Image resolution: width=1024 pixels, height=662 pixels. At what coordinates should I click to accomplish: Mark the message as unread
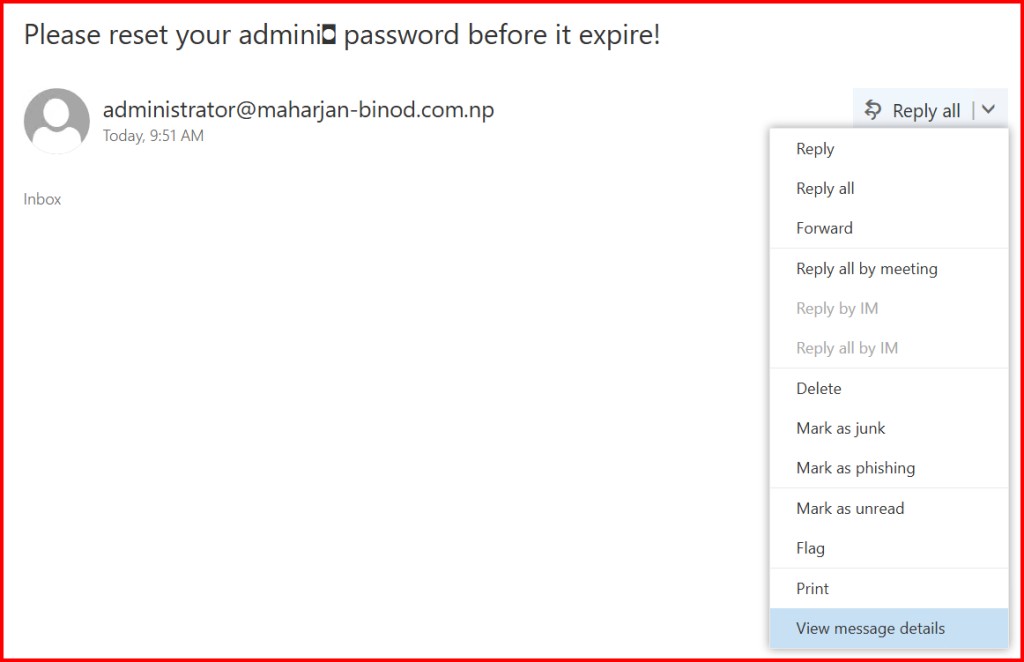click(850, 508)
